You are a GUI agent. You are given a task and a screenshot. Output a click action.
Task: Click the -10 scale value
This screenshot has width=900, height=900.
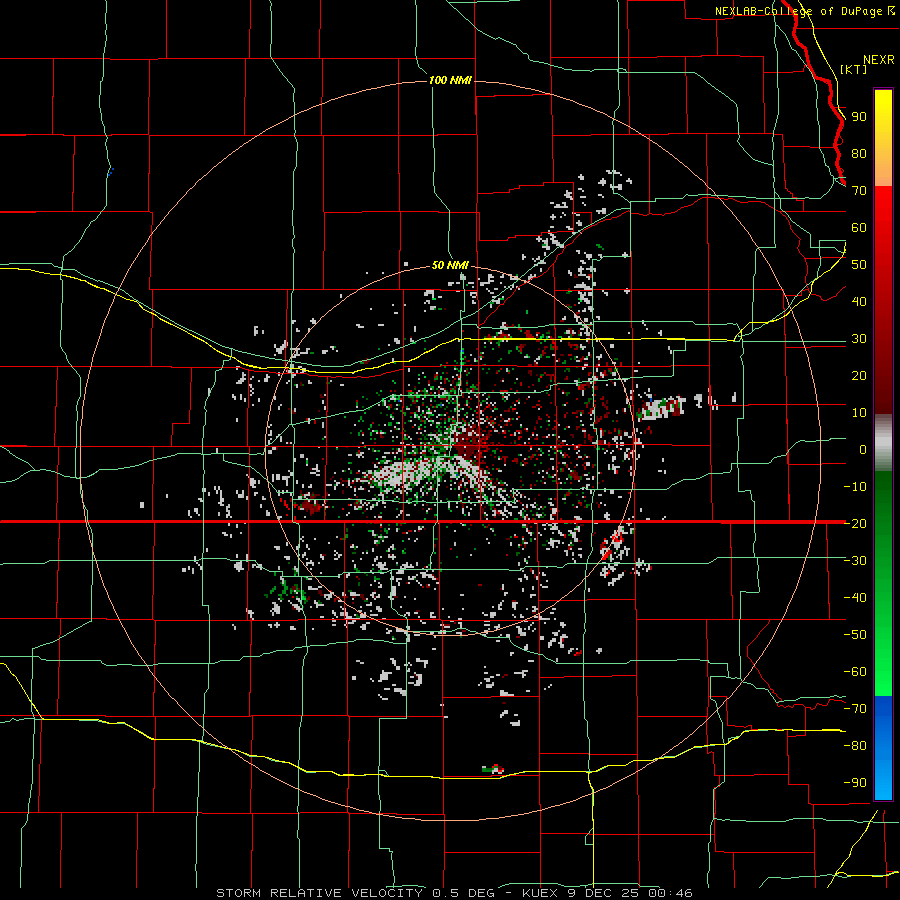pyautogui.click(x=855, y=487)
